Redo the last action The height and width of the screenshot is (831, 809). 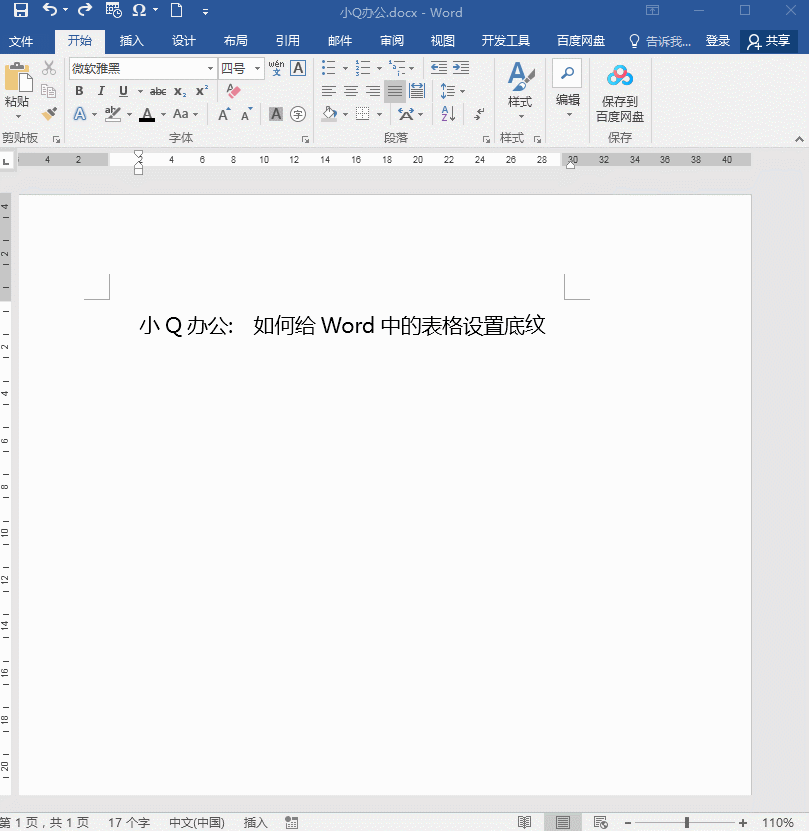pos(85,10)
